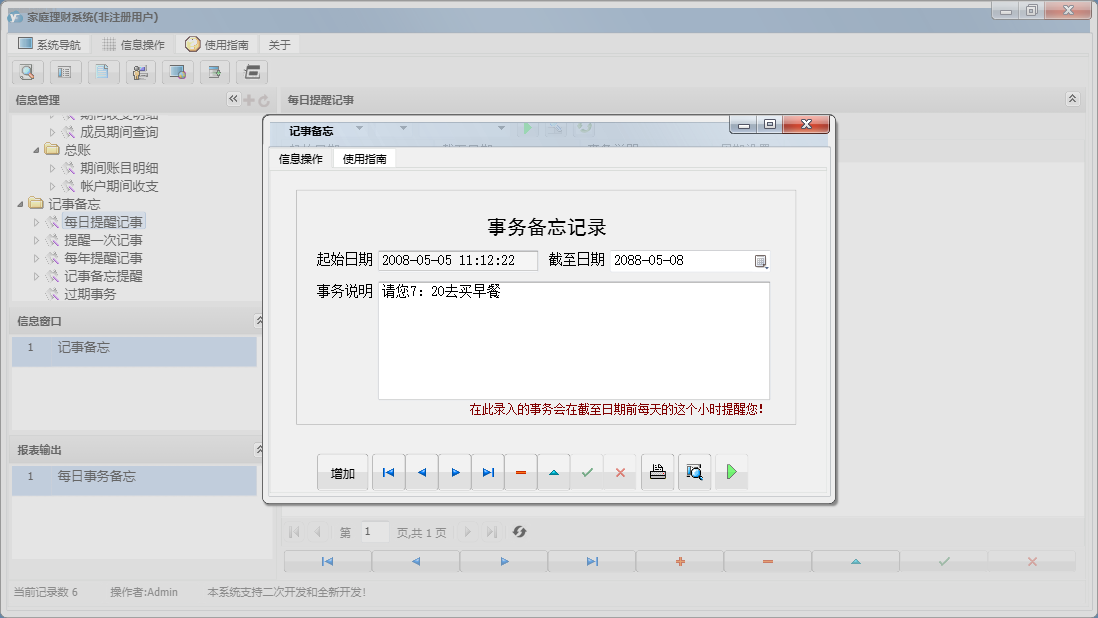Screen dimensions: 1098x618
Task: Click the green run arrow in the dialog
Action: click(731, 471)
